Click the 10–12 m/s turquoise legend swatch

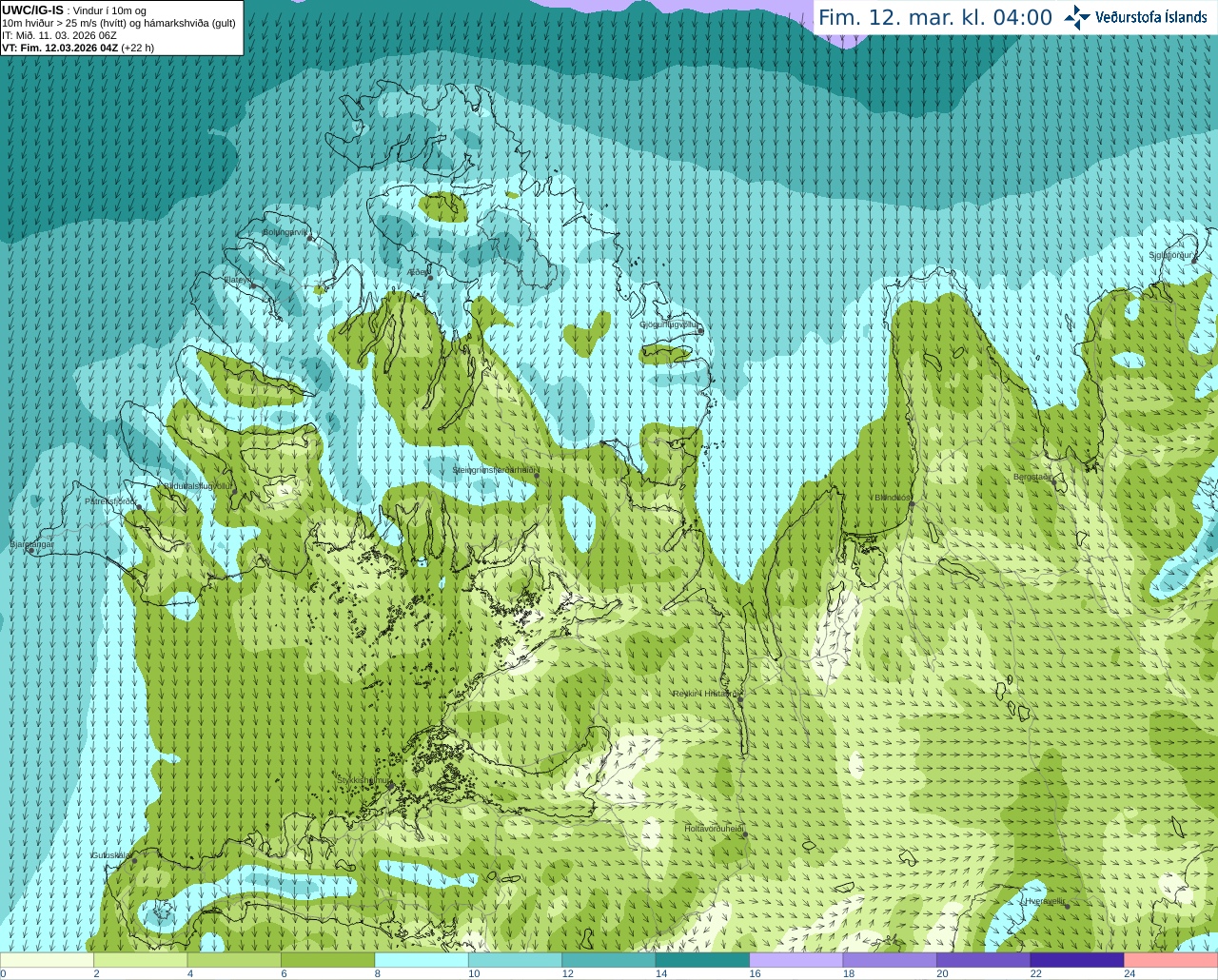tap(516, 960)
